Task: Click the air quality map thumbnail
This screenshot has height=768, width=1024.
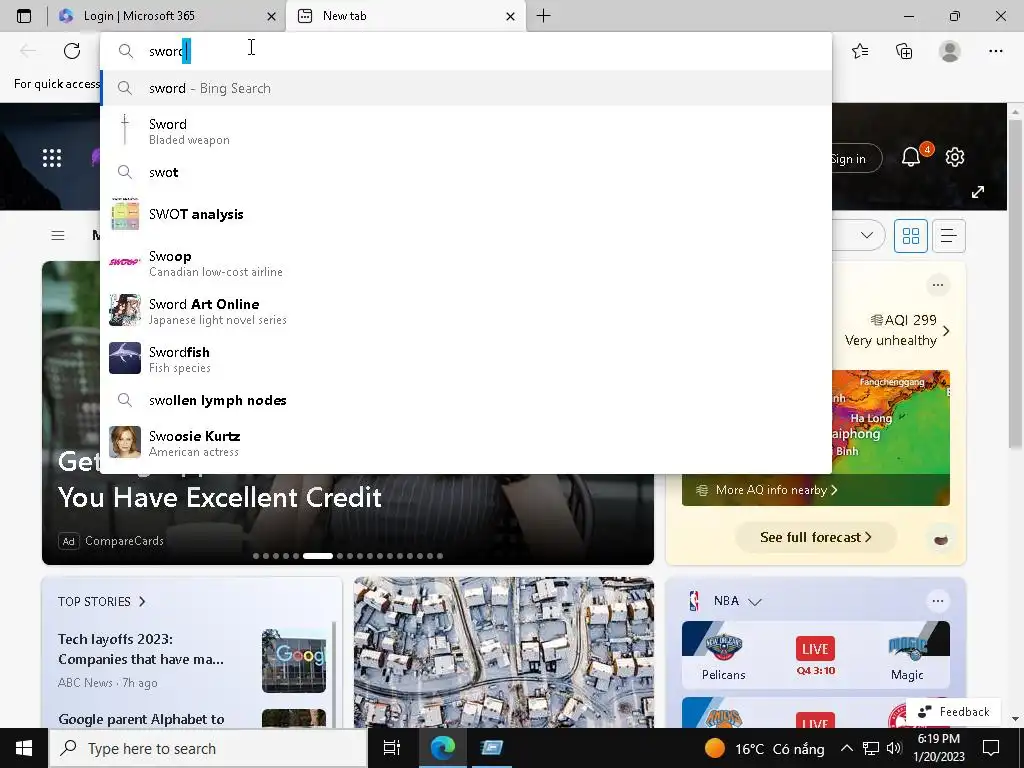Action: point(891,422)
